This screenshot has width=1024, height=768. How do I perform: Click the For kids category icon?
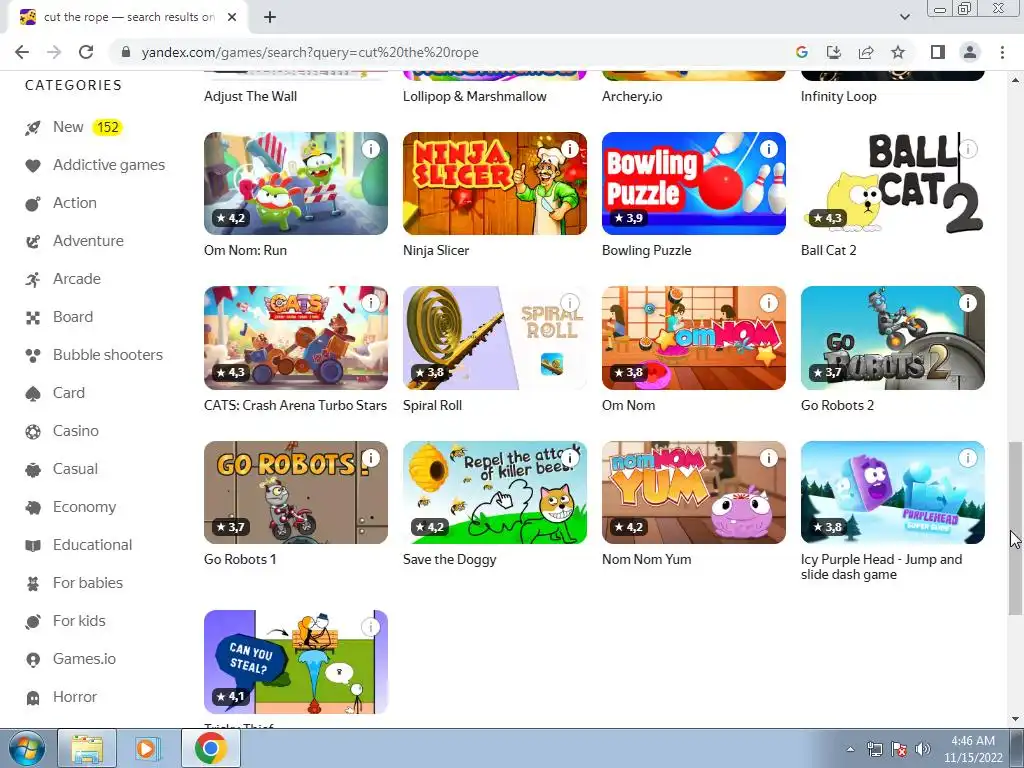(33, 621)
